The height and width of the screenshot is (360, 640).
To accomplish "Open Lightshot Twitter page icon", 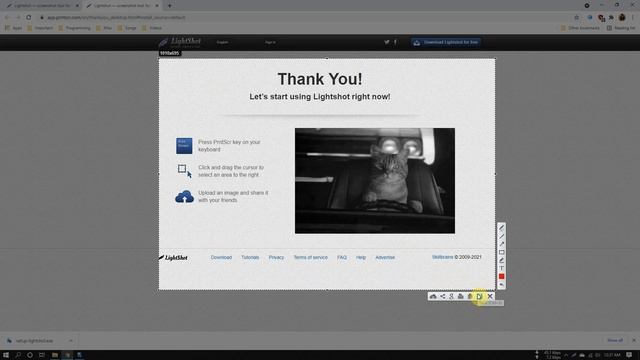I will 387,42.
